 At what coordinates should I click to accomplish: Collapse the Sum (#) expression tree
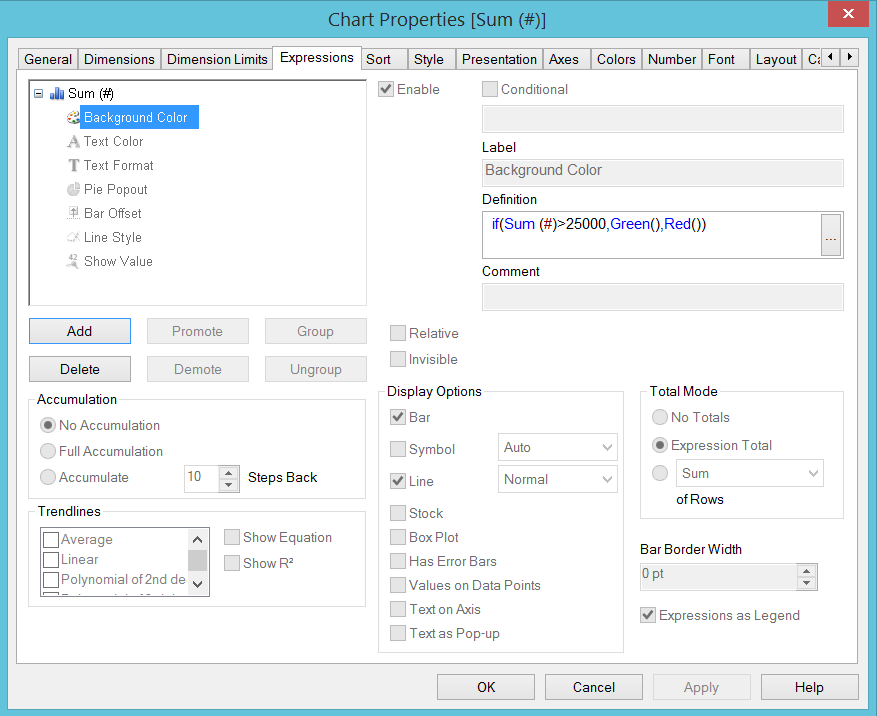(39, 93)
